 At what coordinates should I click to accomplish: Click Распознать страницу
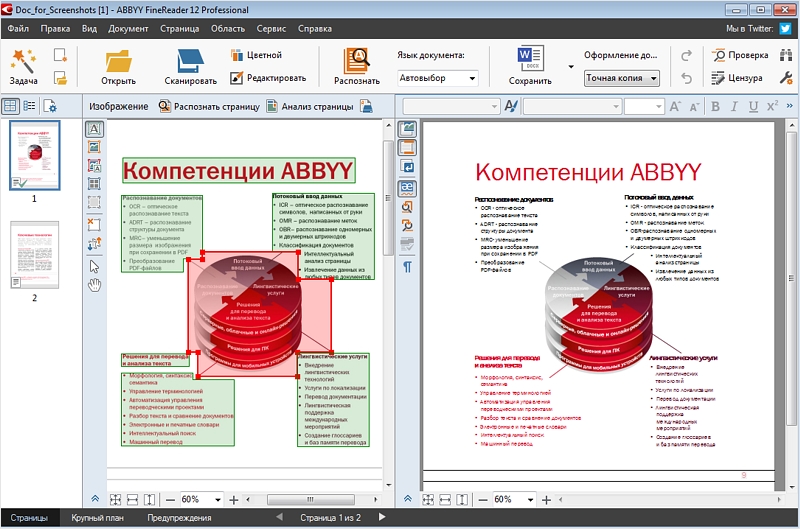[209, 107]
